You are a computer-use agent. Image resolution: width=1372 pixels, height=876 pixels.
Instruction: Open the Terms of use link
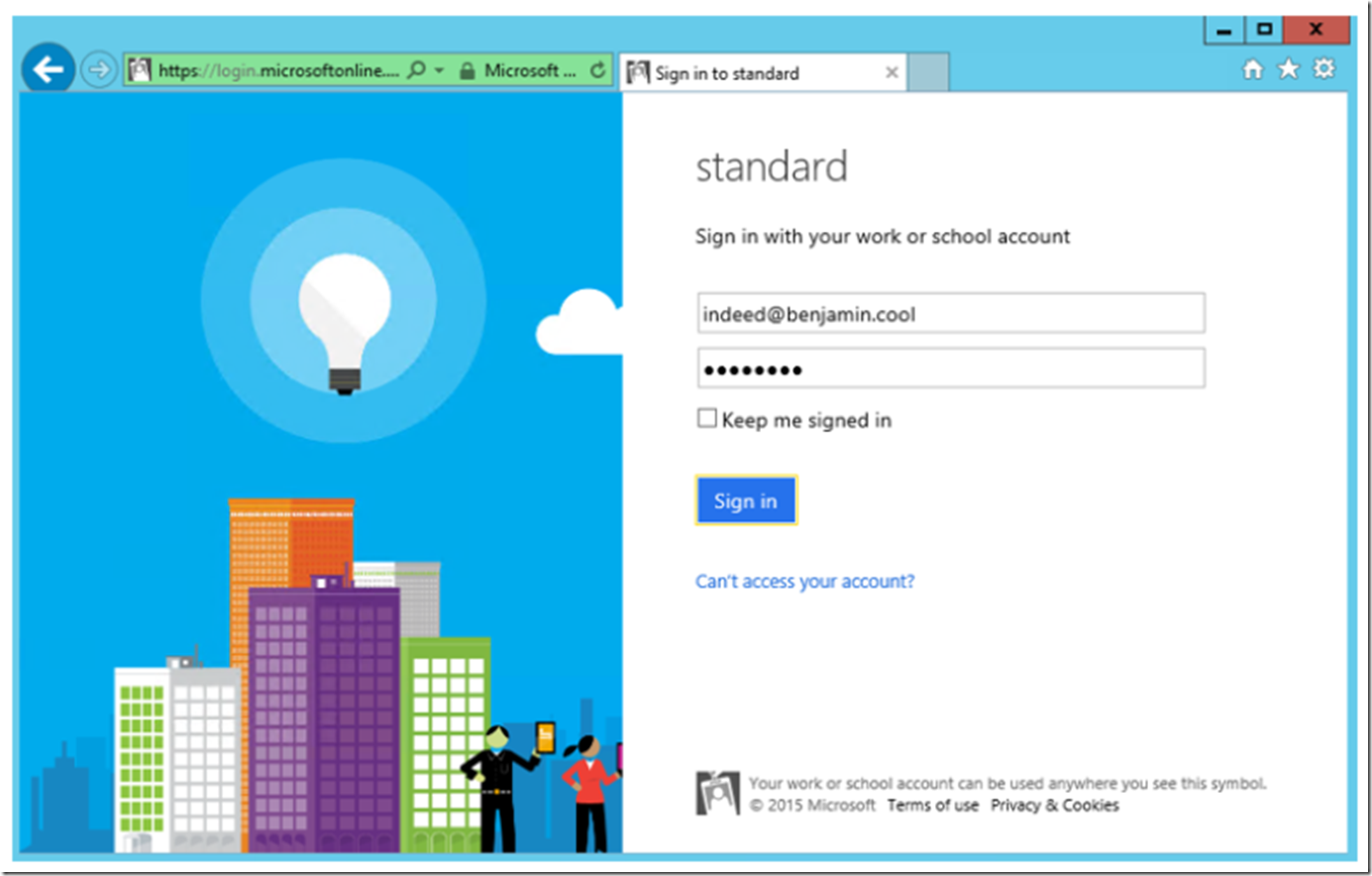[932, 806]
